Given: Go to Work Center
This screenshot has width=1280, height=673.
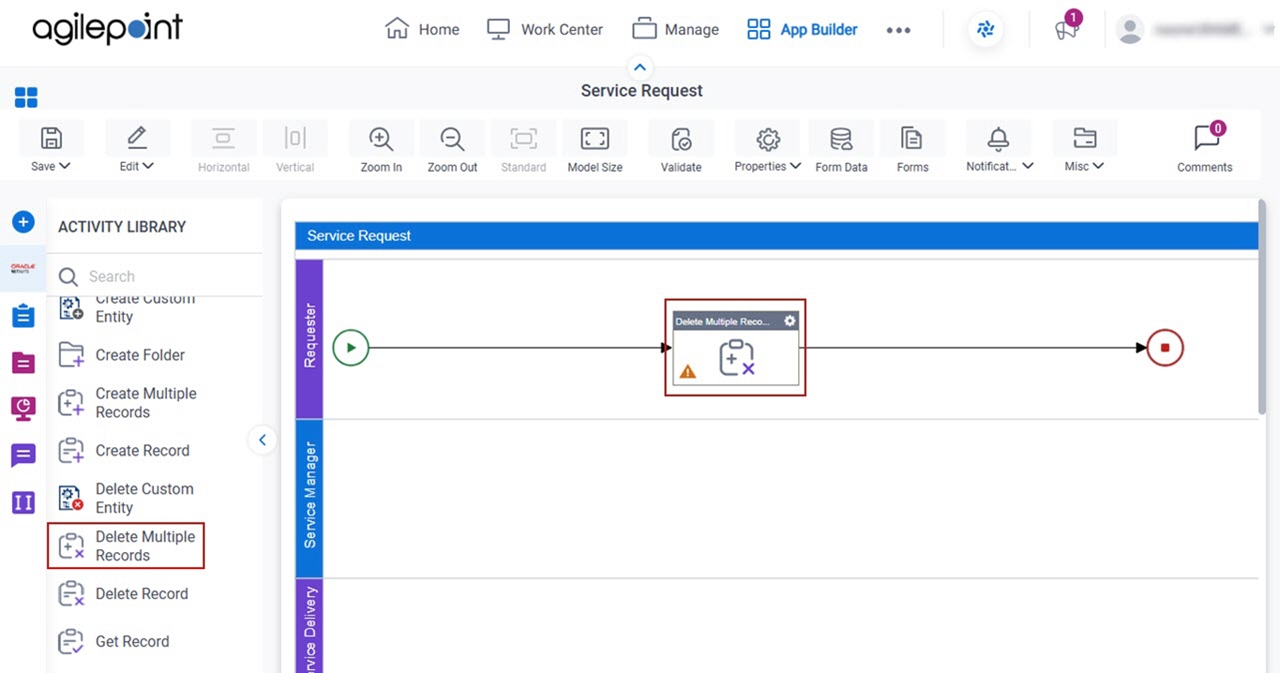Looking at the screenshot, I should coord(545,29).
